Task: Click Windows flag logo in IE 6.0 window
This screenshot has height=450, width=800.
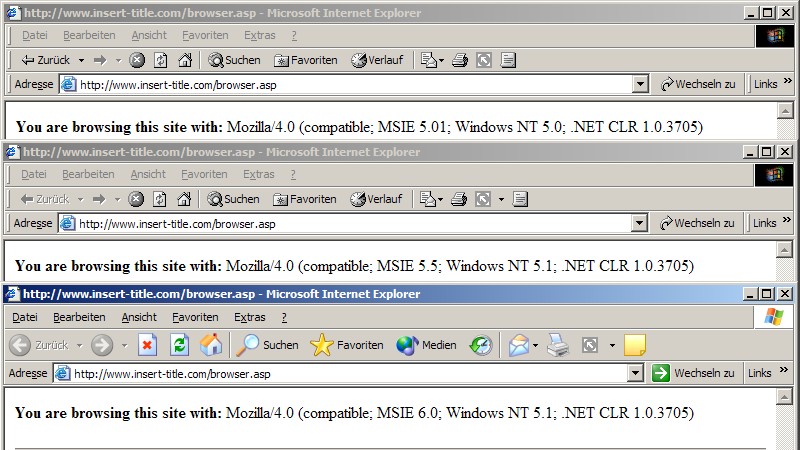Action: [x=774, y=317]
